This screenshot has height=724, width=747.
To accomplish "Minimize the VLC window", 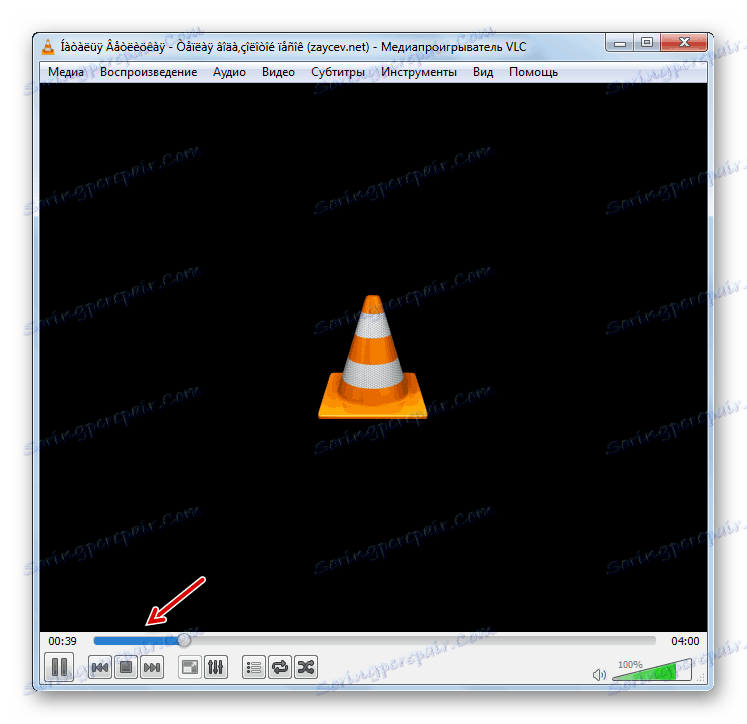I will pyautogui.click(x=620, y=43).
